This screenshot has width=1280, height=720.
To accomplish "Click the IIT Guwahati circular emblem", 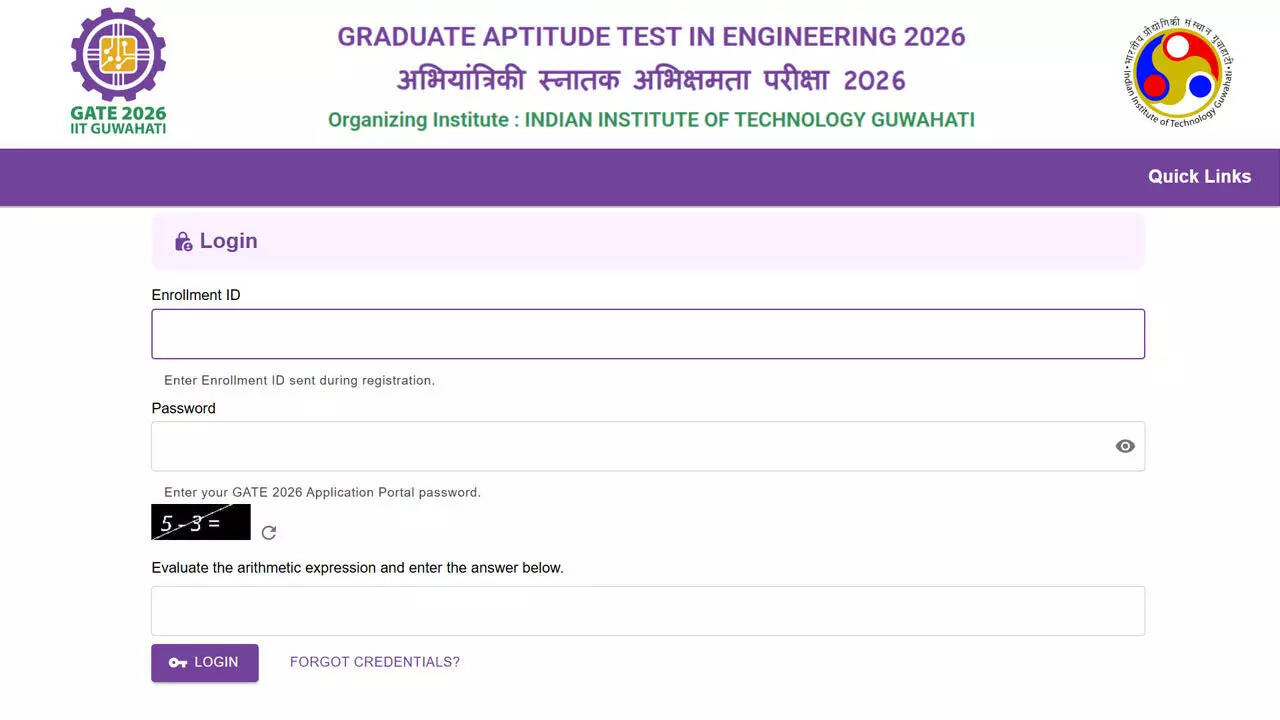I will click(x=1176, y=71).
